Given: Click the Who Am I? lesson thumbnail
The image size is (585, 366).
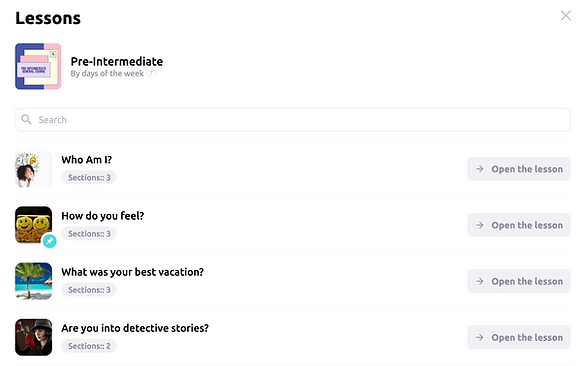Looking at the screenshot, I should (34, 169).
